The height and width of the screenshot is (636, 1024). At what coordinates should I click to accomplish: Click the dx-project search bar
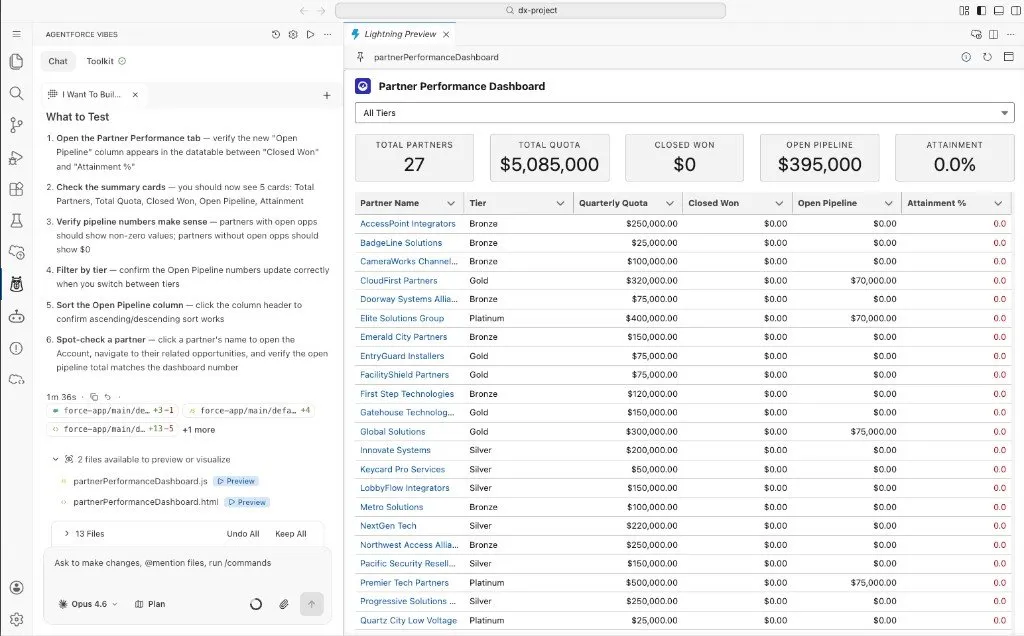[x=530, y=10]
